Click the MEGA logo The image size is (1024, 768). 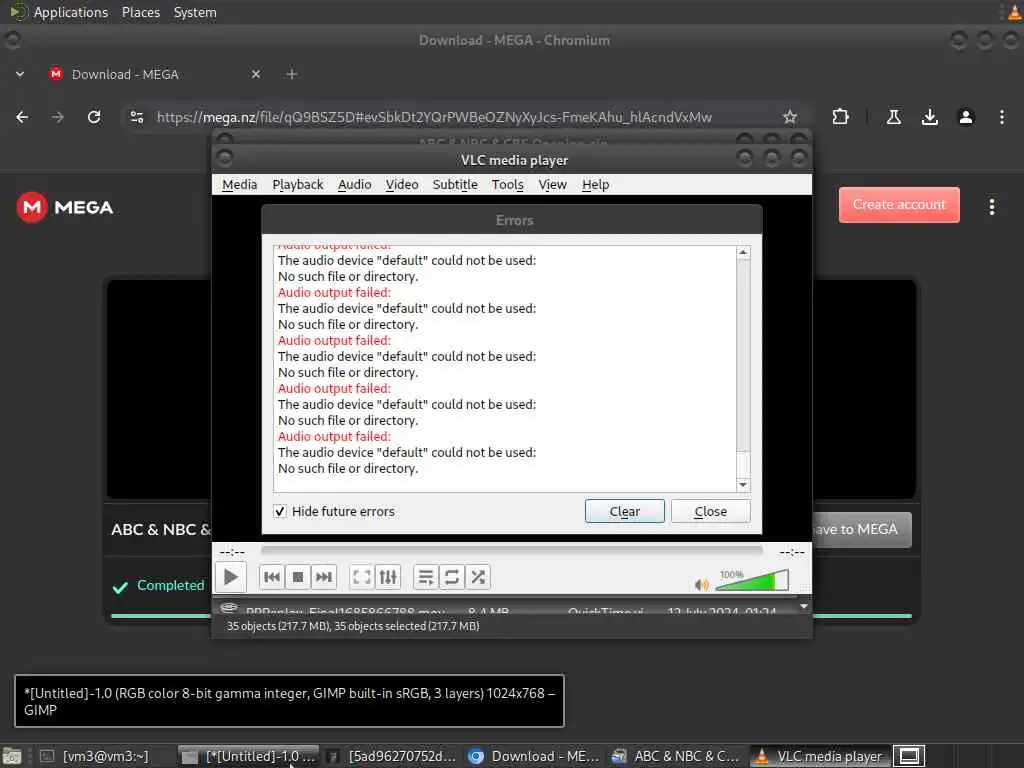pos(65,208)
